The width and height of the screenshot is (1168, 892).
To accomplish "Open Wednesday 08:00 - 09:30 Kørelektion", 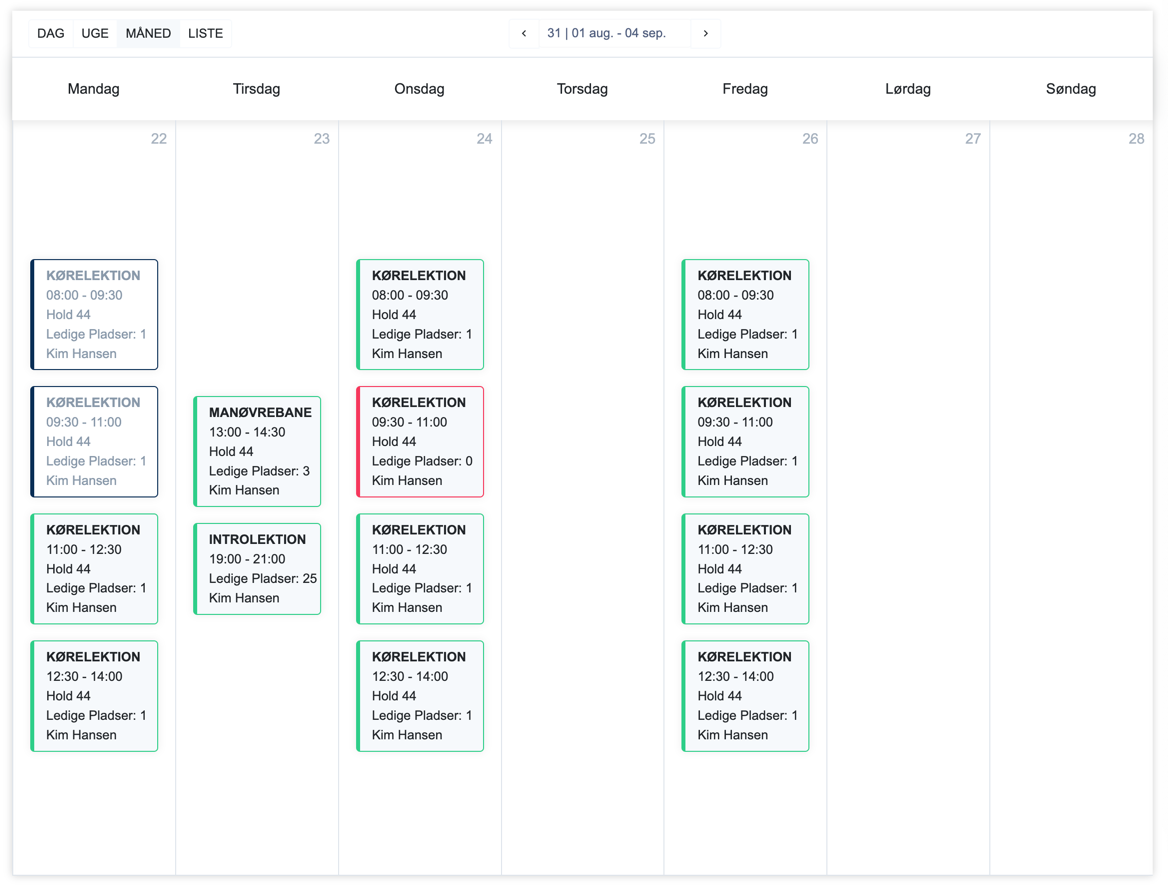I will click(x=421, y=315).
